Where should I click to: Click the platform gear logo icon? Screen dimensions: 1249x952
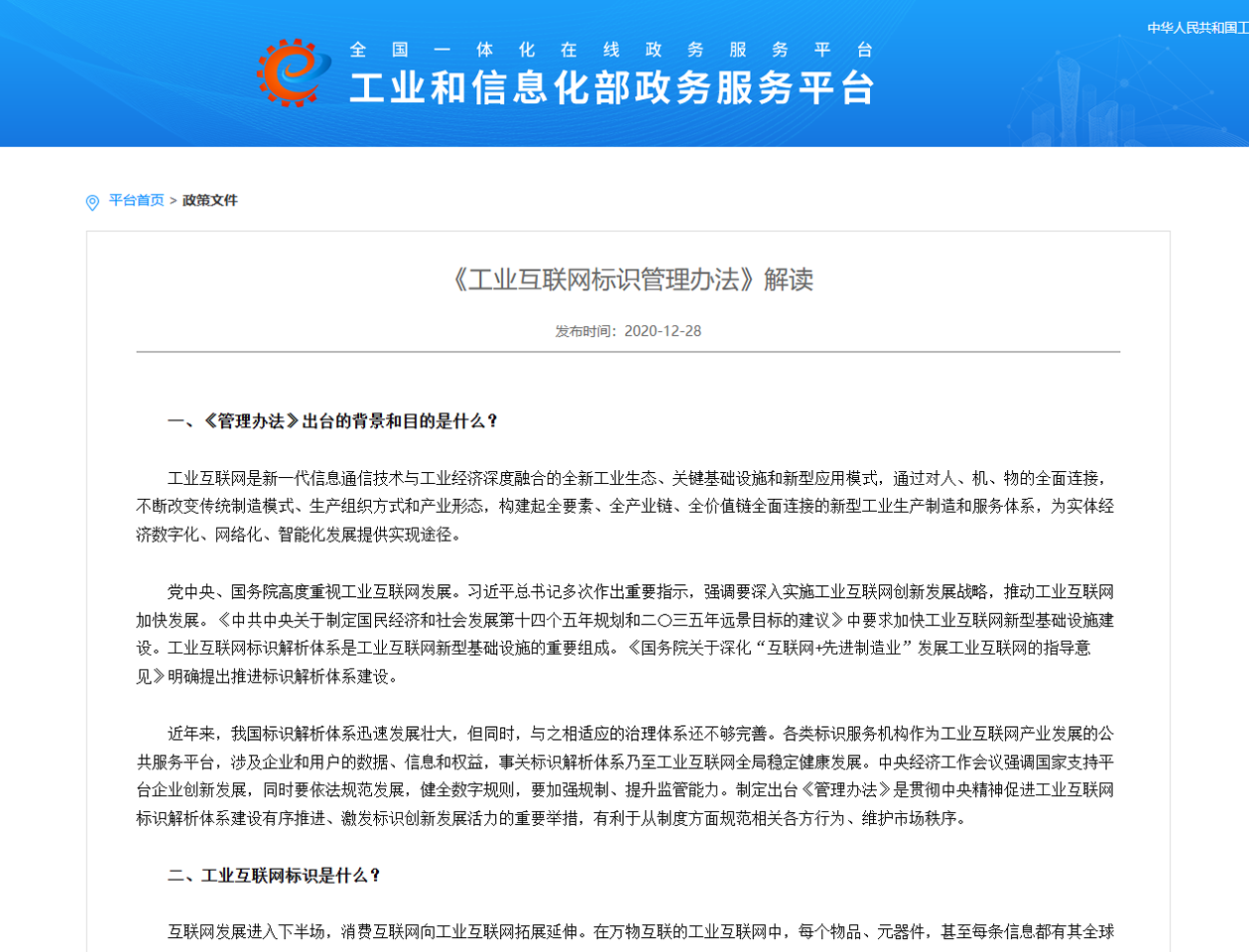[294, 72]
